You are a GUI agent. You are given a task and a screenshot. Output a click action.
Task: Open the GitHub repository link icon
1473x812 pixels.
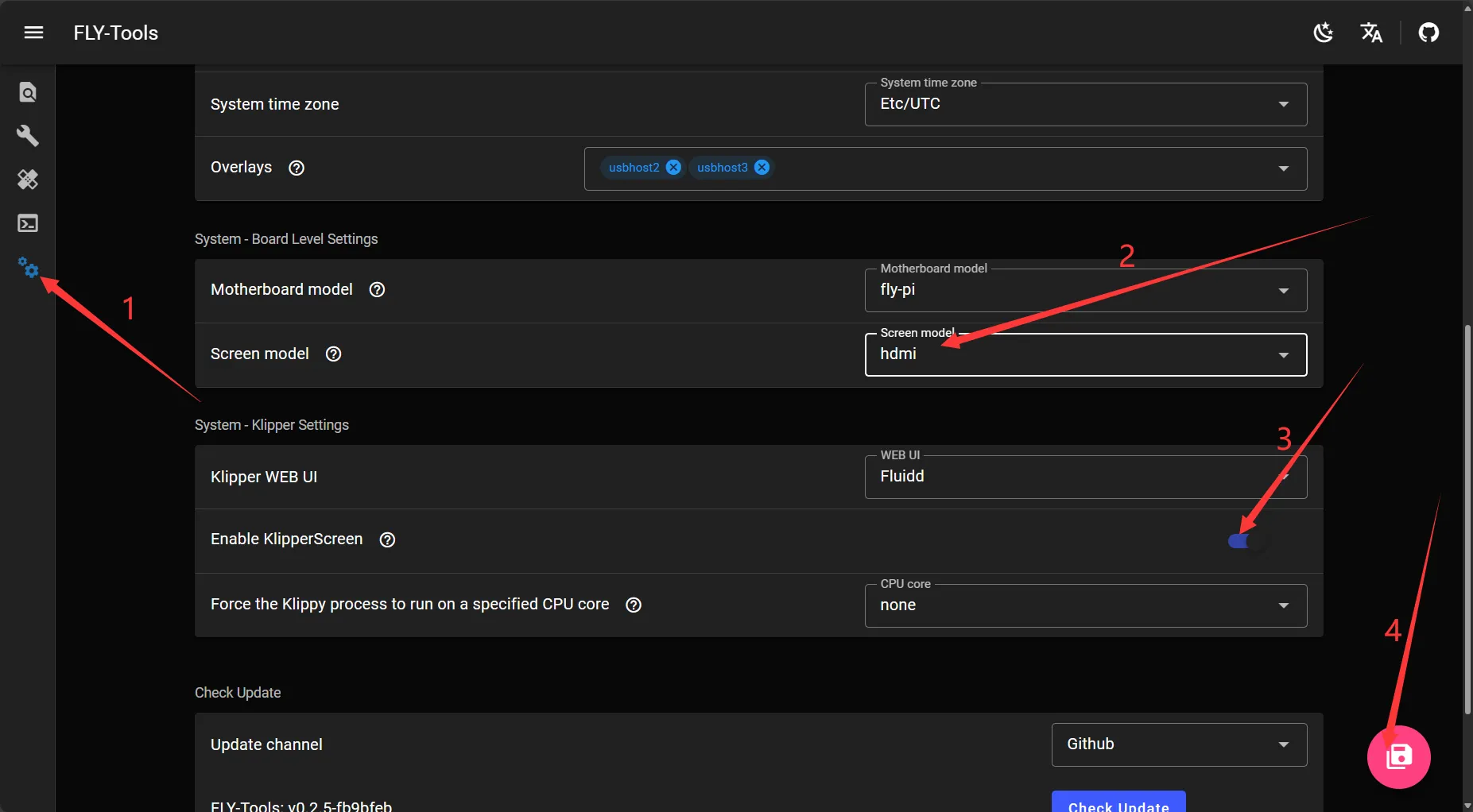point(1428,33)
